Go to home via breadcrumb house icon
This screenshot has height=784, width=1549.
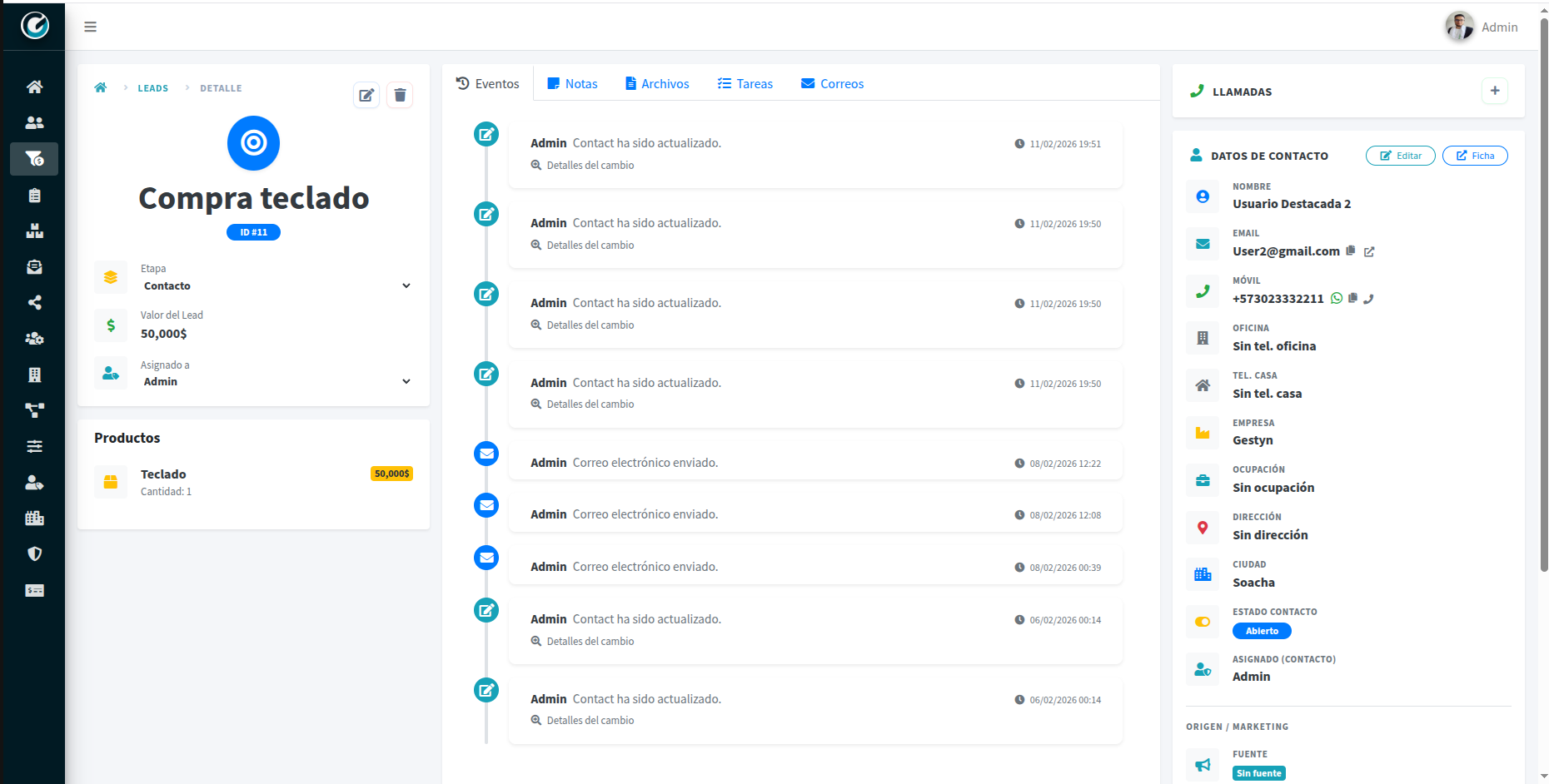coord(101,87)
